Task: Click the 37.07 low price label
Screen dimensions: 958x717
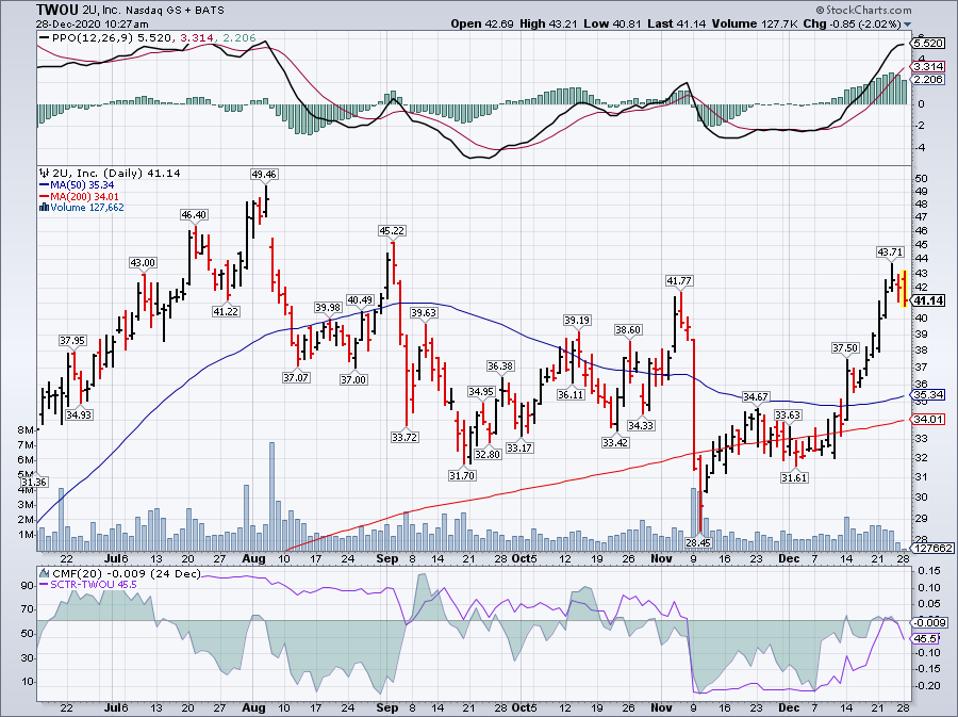Action: (296, 378)
